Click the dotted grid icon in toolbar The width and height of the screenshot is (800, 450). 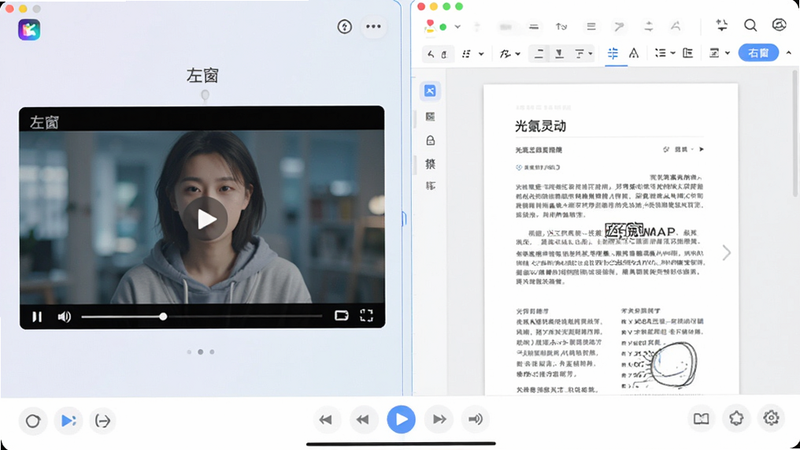pyautogui.click(x=466, y=54)
